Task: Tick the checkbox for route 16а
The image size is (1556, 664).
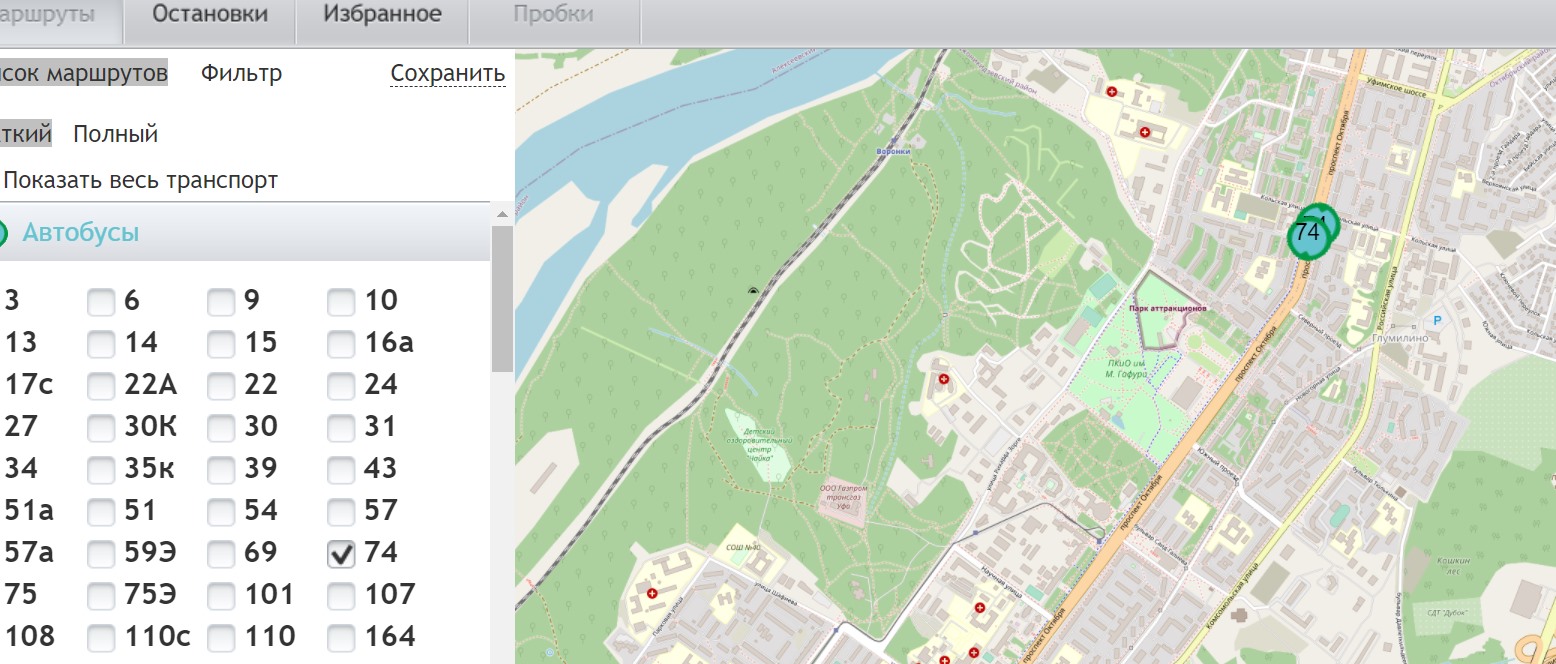Action: coord(341,343)
